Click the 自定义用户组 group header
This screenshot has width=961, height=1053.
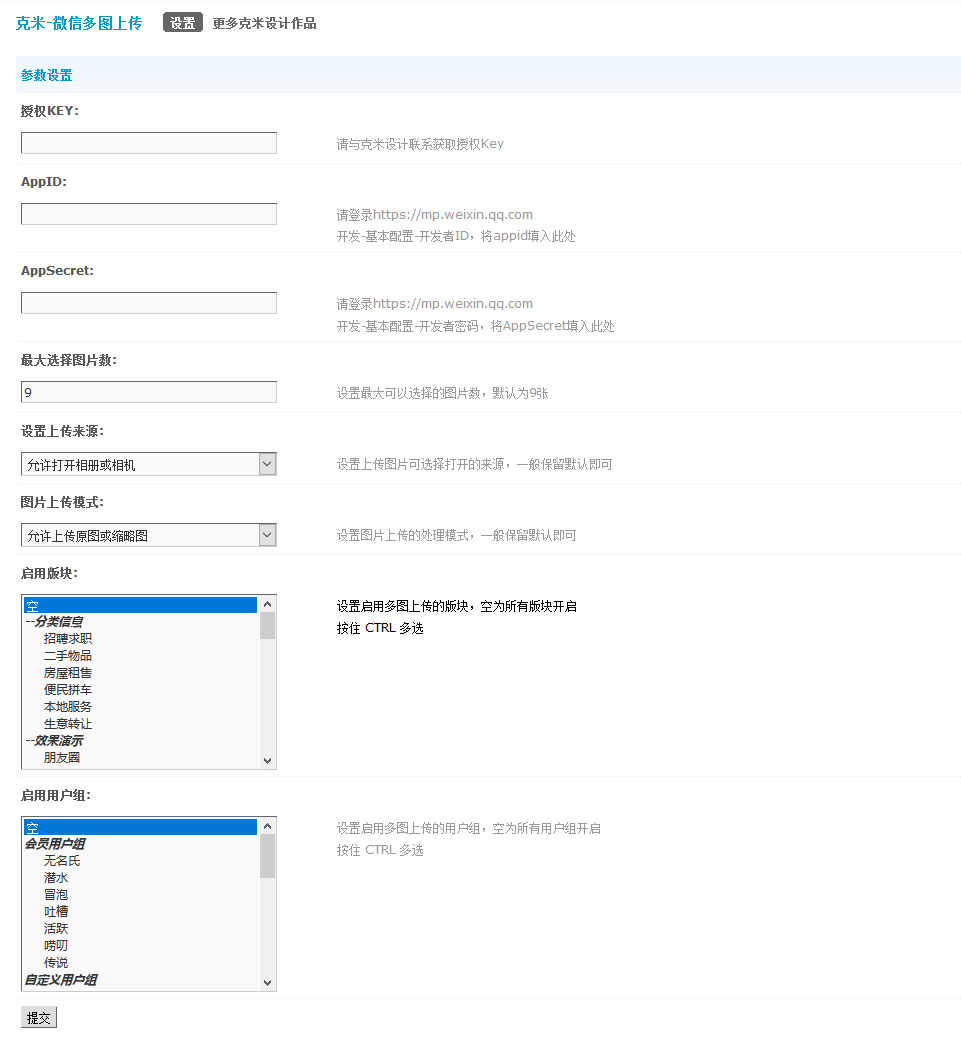point(61,980)
